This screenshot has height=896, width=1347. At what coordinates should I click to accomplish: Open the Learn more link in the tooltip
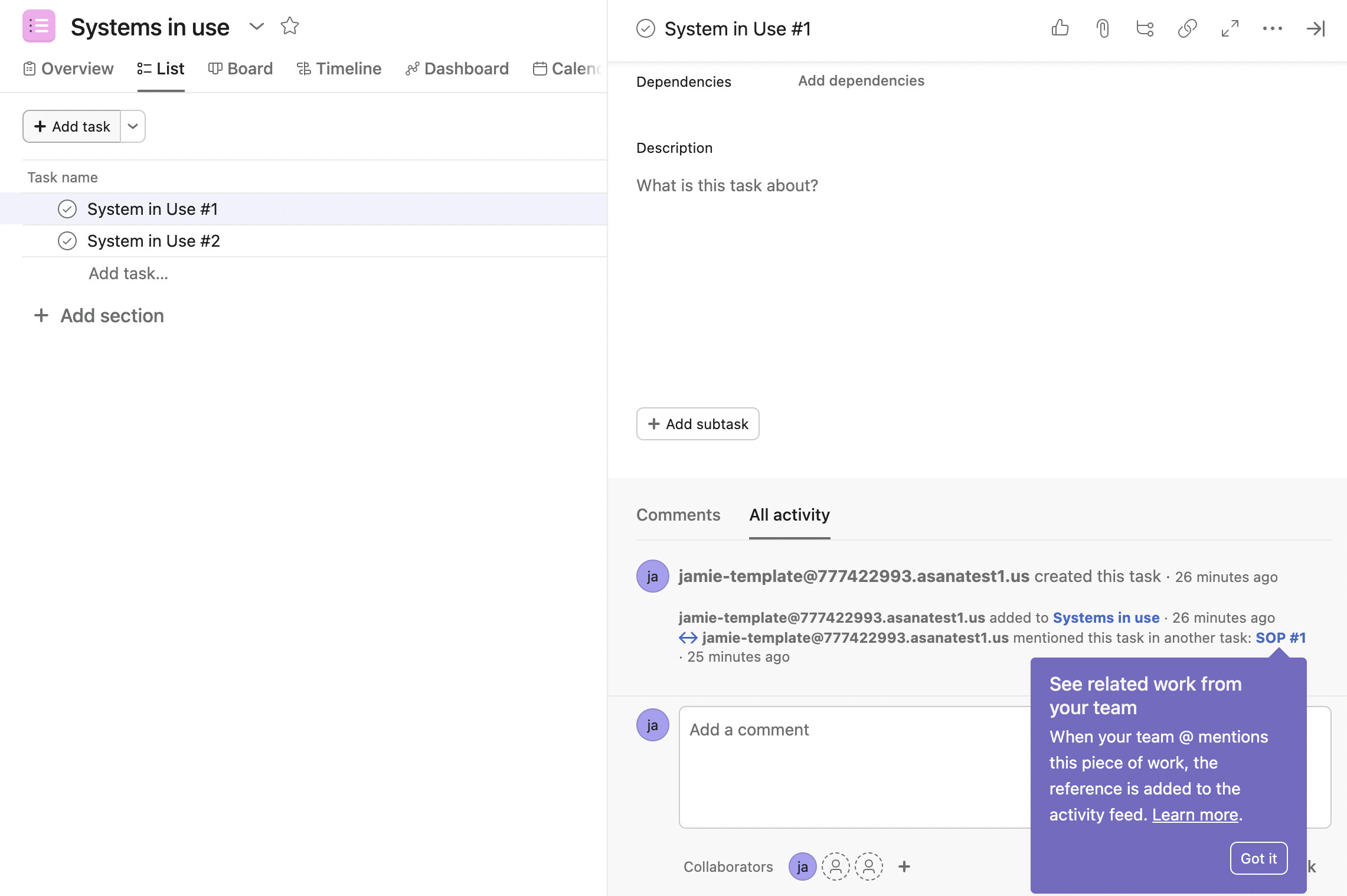(x=1194, y=815)
